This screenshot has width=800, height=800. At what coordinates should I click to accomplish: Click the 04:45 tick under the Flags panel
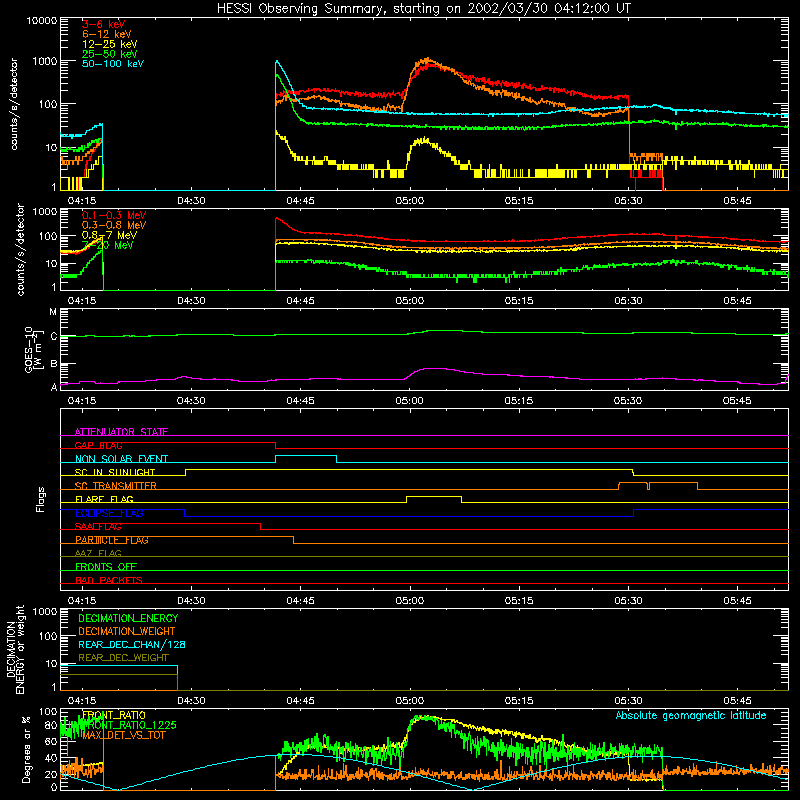tap(301, 601)
